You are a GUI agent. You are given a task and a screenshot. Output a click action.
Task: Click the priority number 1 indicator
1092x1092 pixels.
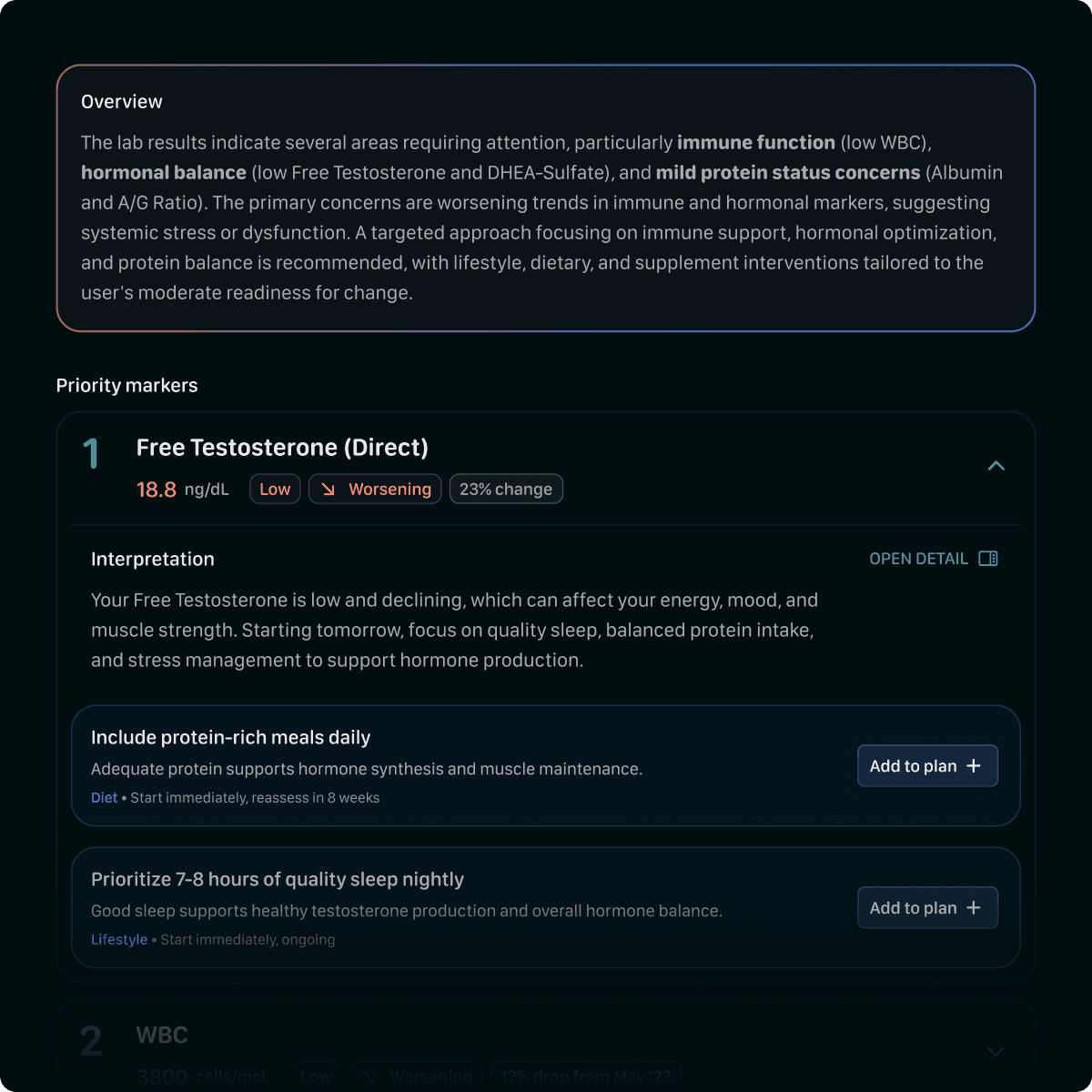point(91,452)
